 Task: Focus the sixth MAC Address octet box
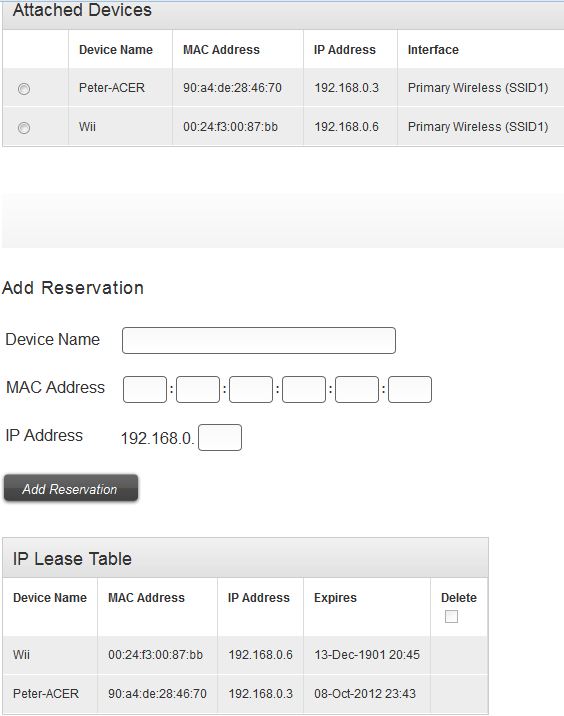[410, 389]
